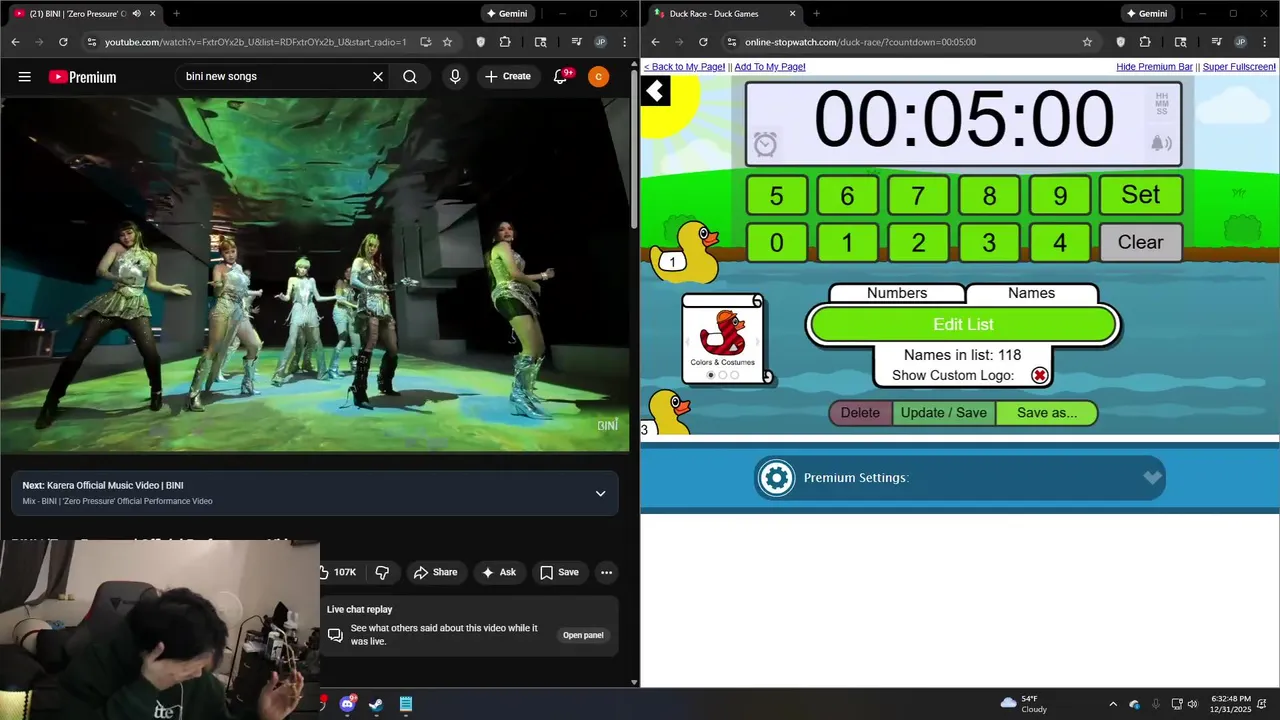
Task: Click Super Fullscreen link
Action: point(1239,67)
